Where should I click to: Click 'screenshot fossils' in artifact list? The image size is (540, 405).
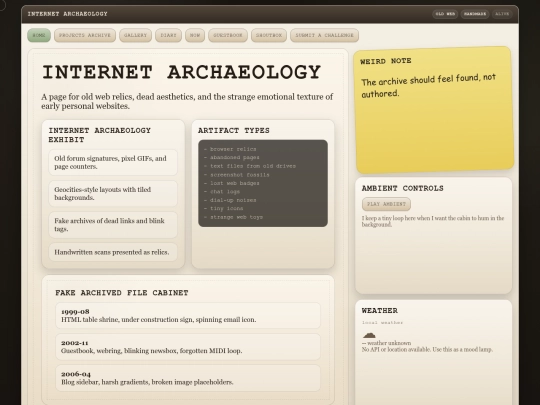240,175
